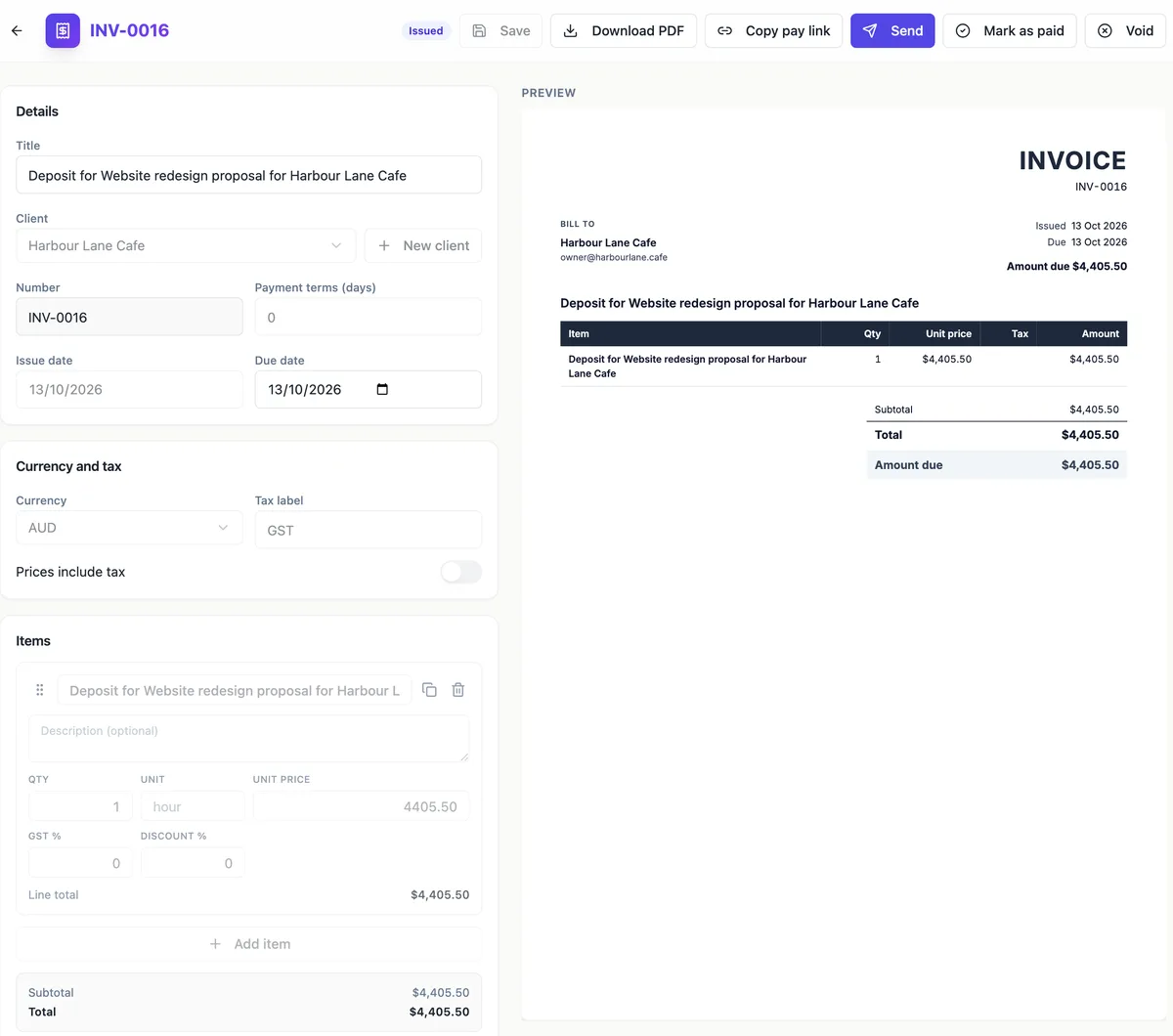Duplicate the line item with copy icon

(429, 690)
